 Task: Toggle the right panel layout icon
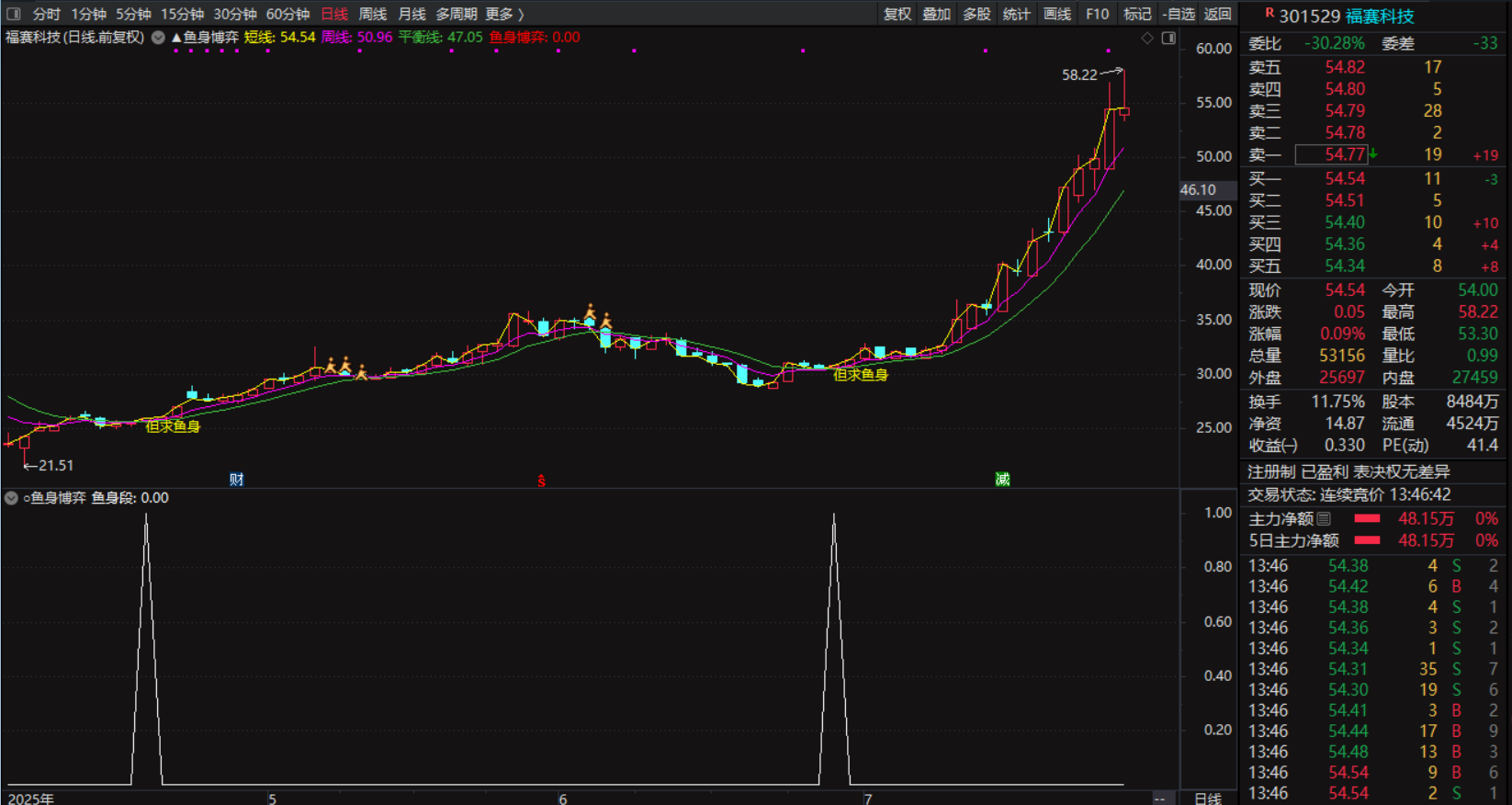tap(1168, 38)
